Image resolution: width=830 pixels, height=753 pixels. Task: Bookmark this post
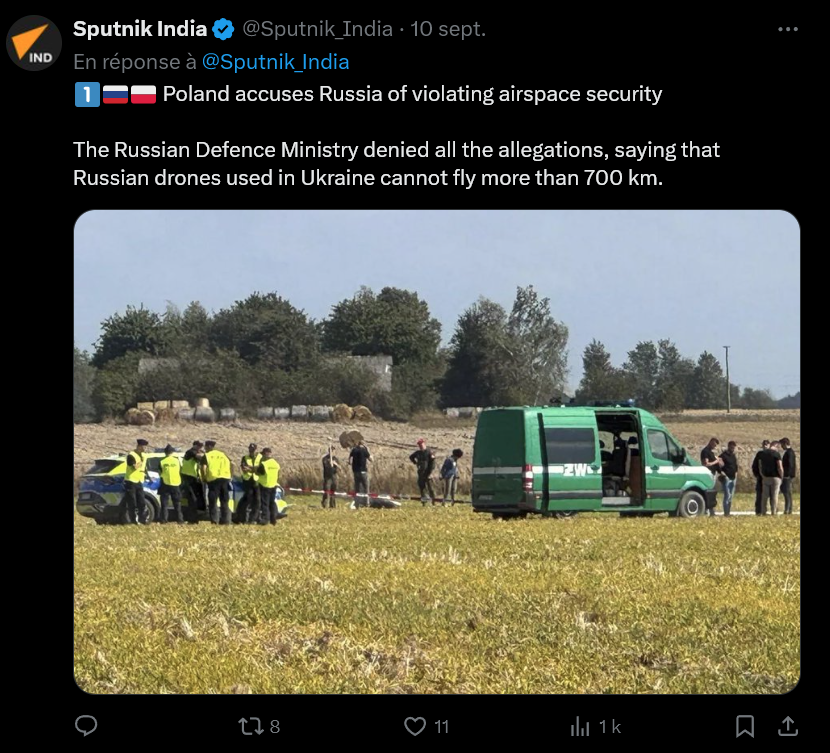pos(745,726)
